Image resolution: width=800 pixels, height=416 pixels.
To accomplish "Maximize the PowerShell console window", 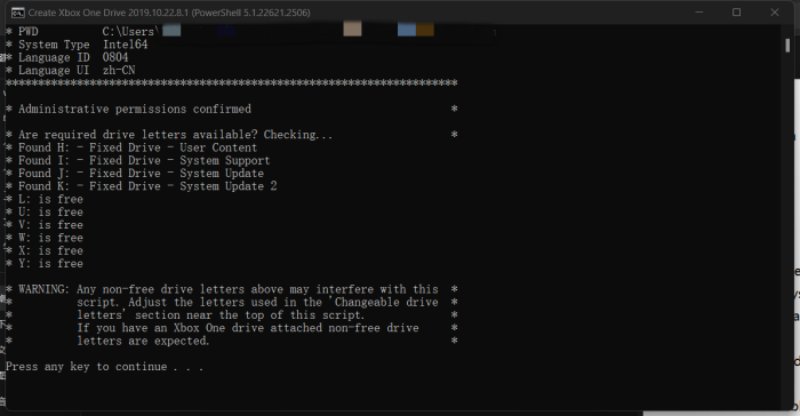I will (x=736, y=12).
